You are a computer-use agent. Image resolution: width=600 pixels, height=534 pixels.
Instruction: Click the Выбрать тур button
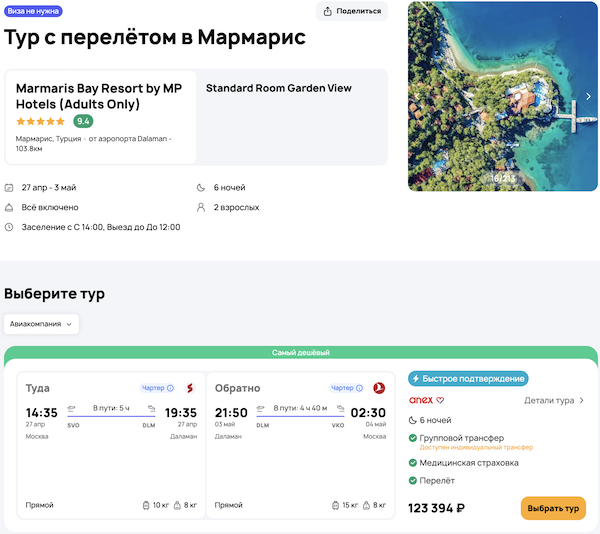click(x=553, y=508)
